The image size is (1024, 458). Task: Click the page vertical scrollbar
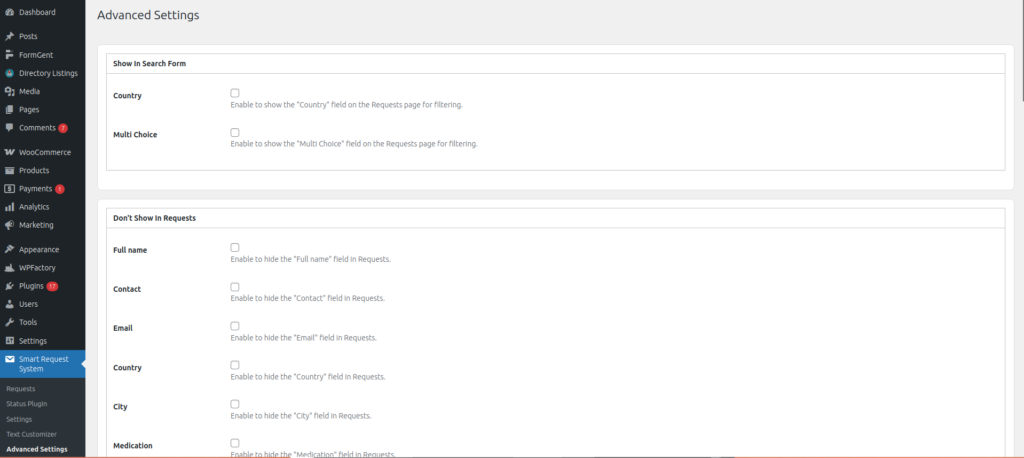(1019, 60)
